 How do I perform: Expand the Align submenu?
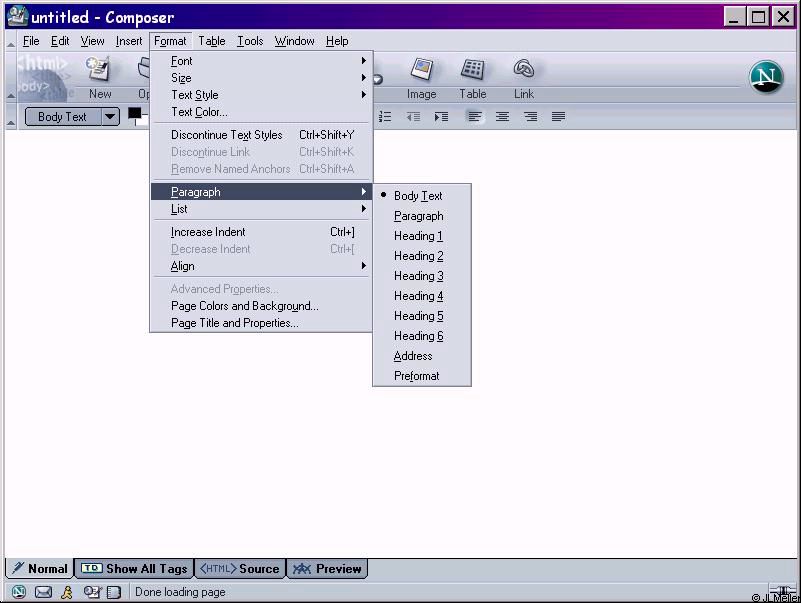(262, 266)
